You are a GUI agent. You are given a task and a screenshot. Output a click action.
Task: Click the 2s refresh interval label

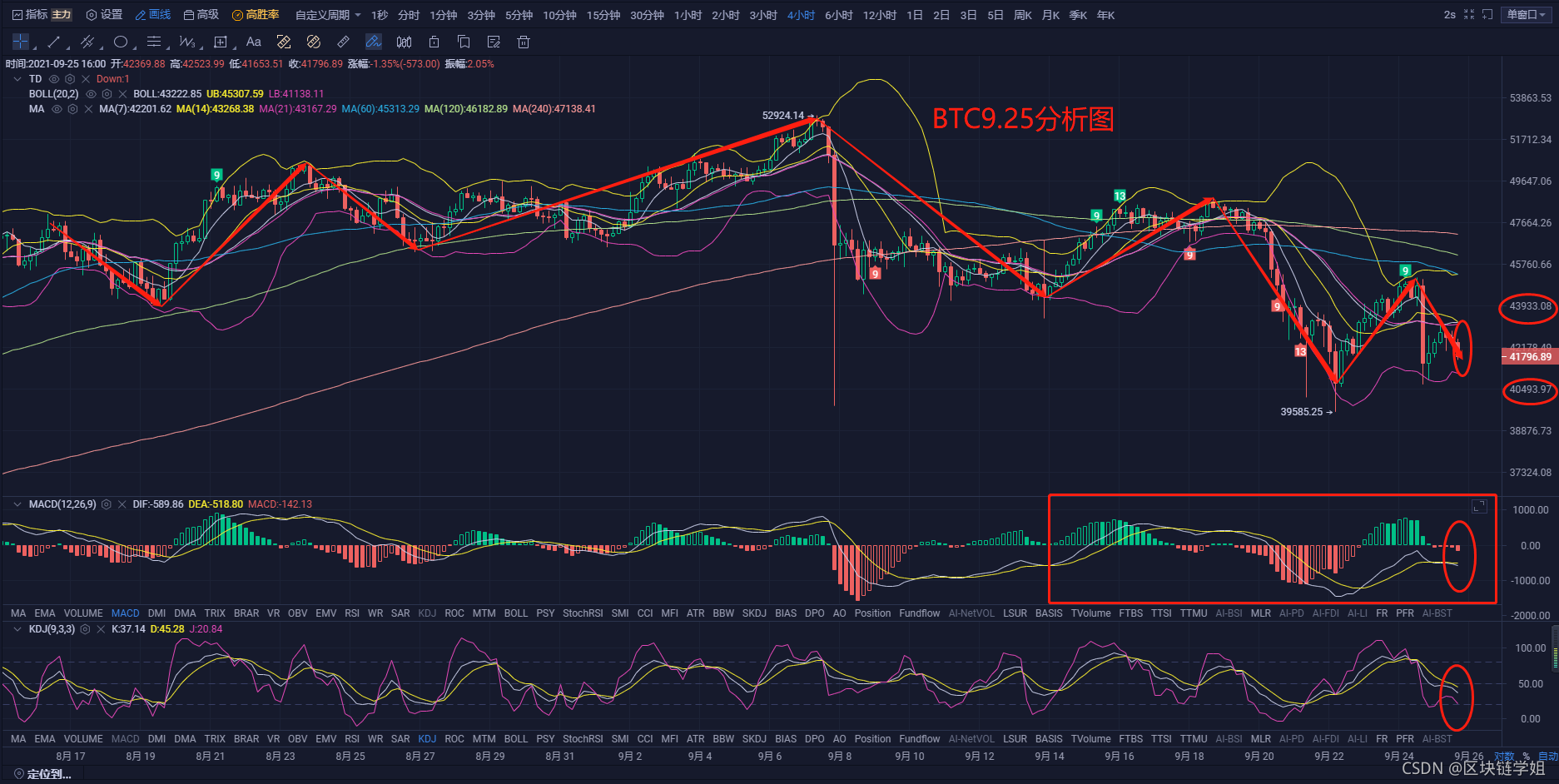pyautogui.click(x=1450, y=15)
